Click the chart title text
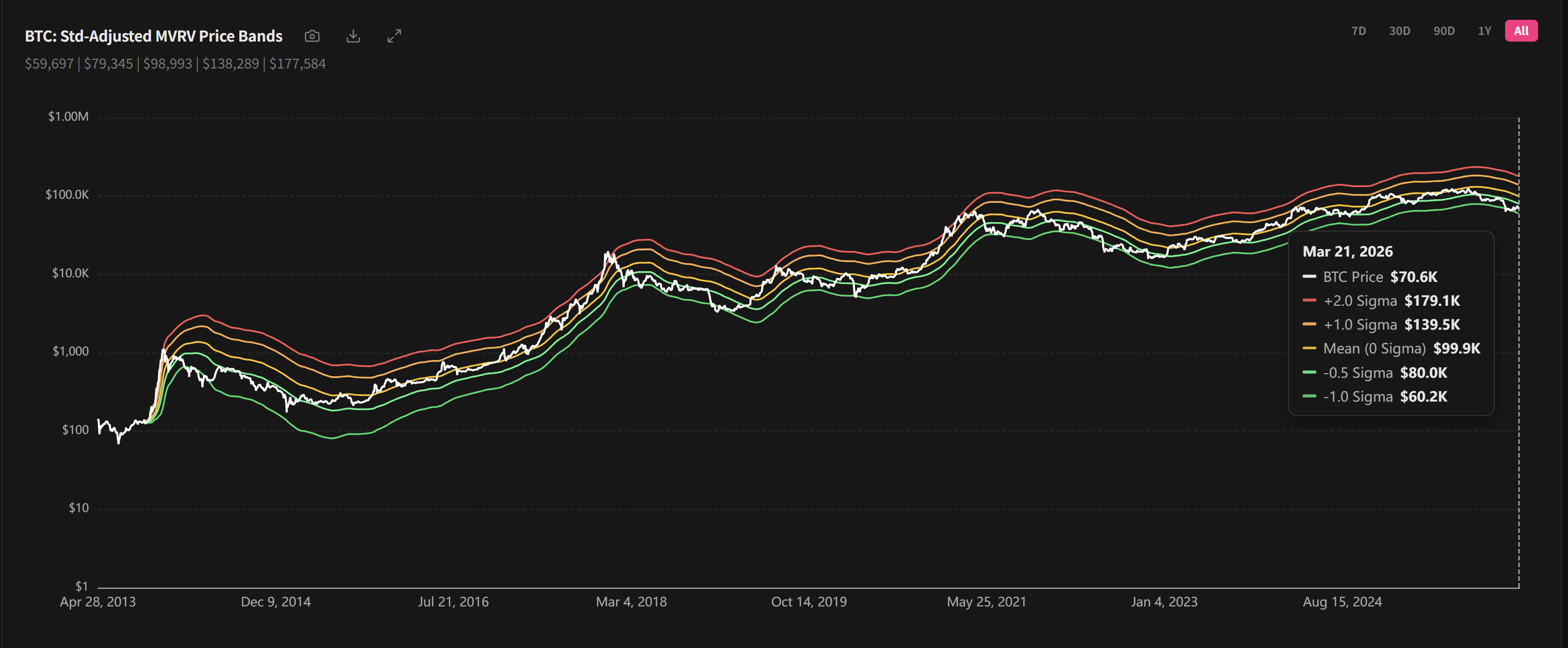Screen dimensions: 1568x648 coord(153,36)
